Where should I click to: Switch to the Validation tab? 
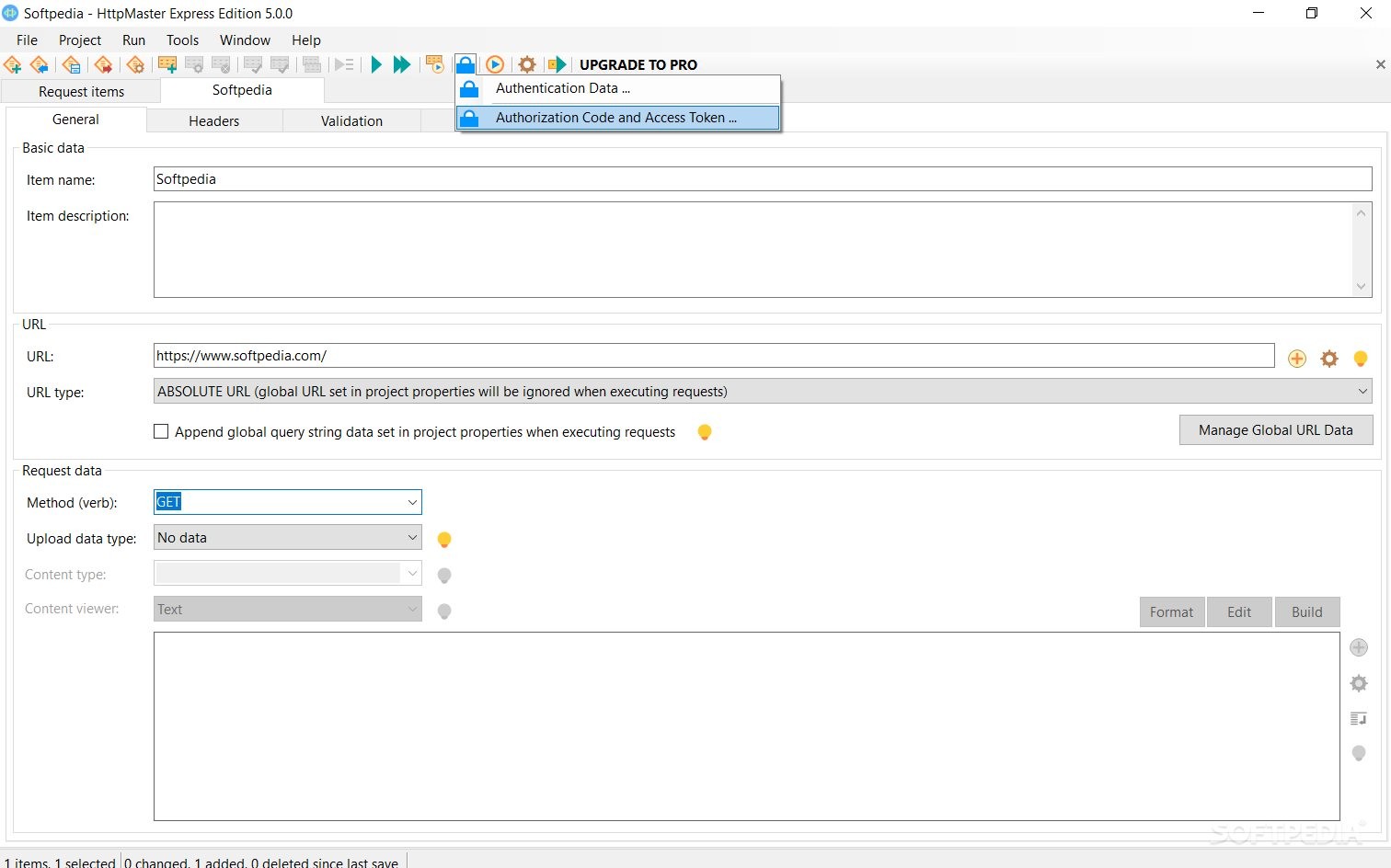(x=351, y=121)
